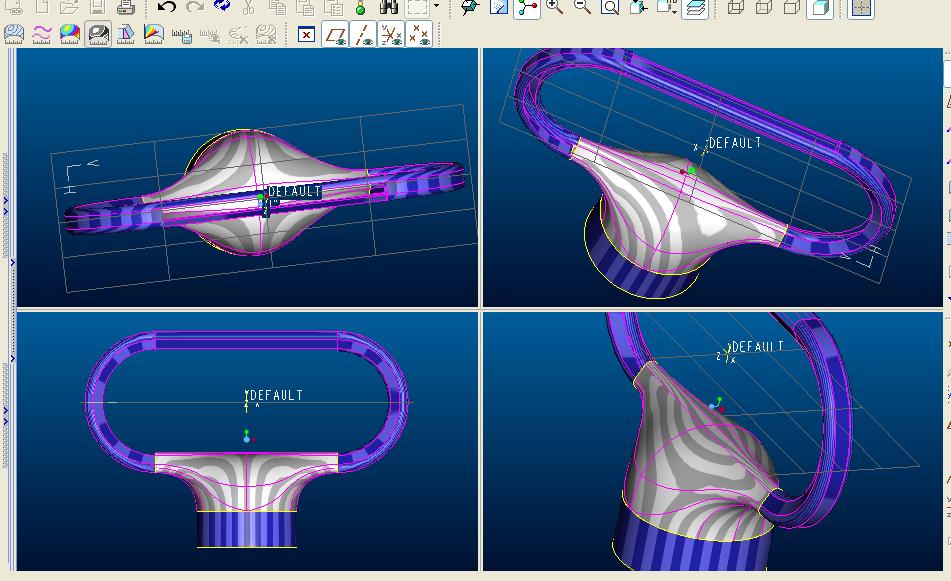Toggle coordinate systems visibility
The height and width of the screenshot is (581, 951).
coord(391,35)
